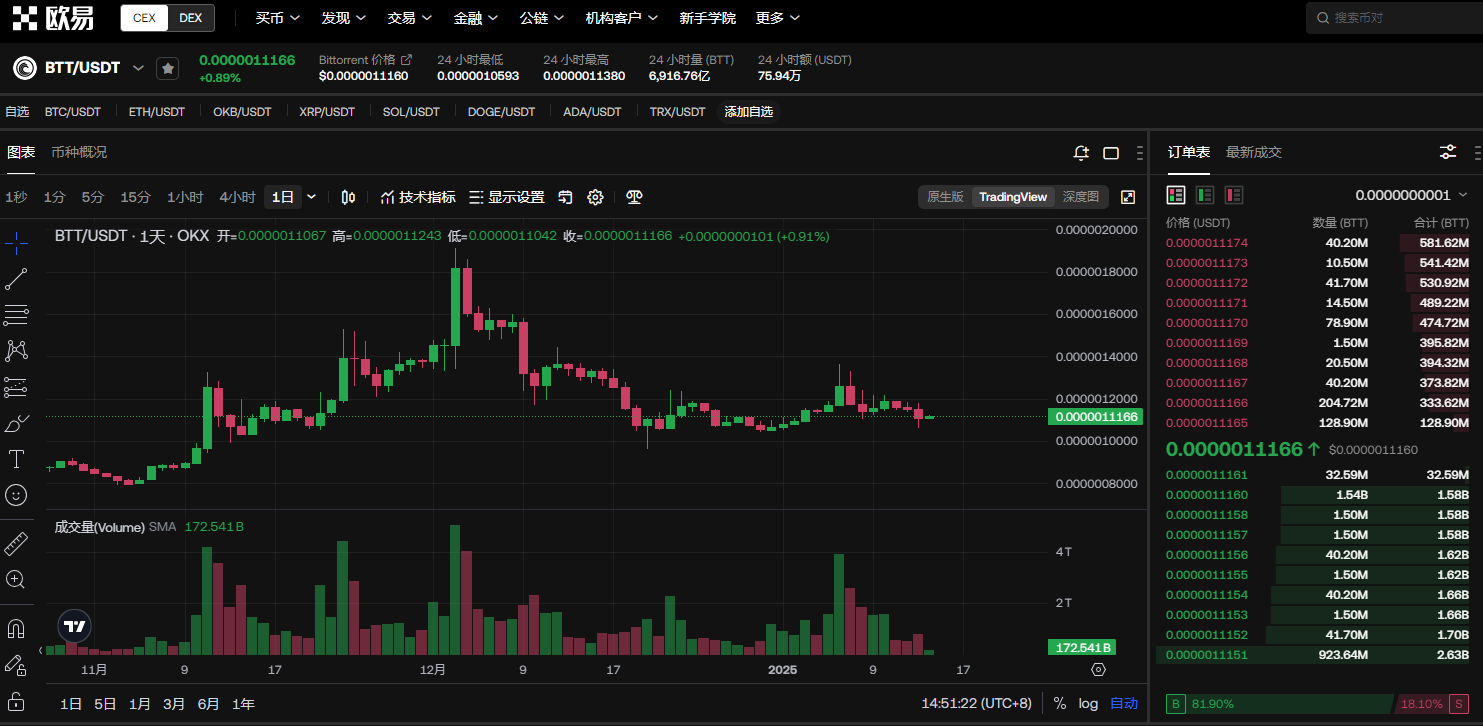
Task: Click the 搜索币对 search field
Action: coord(1394,18)
